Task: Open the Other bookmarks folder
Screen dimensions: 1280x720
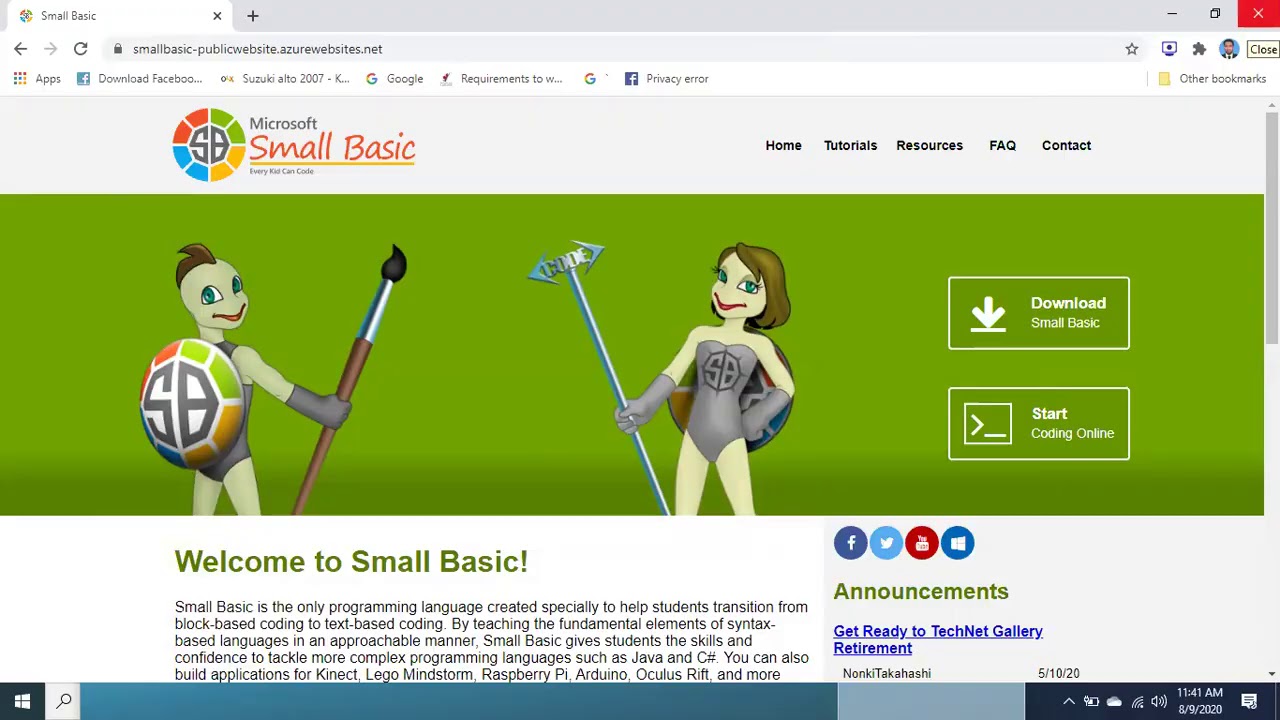Action: point(1212,79)
